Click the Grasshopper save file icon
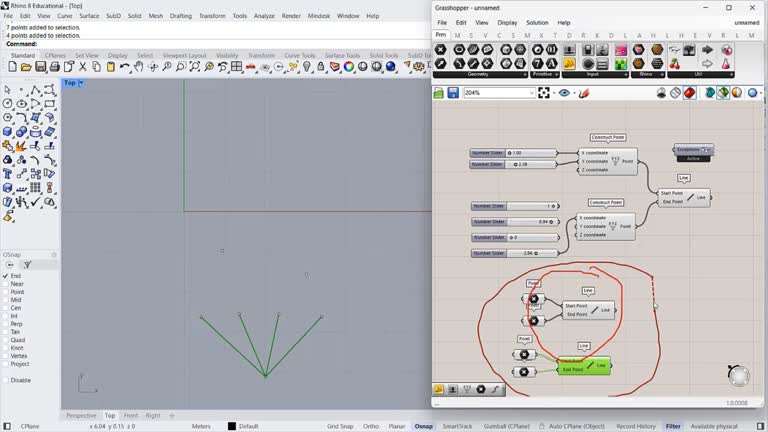Screen dimensions: 768x432 (x=453, y=93)
